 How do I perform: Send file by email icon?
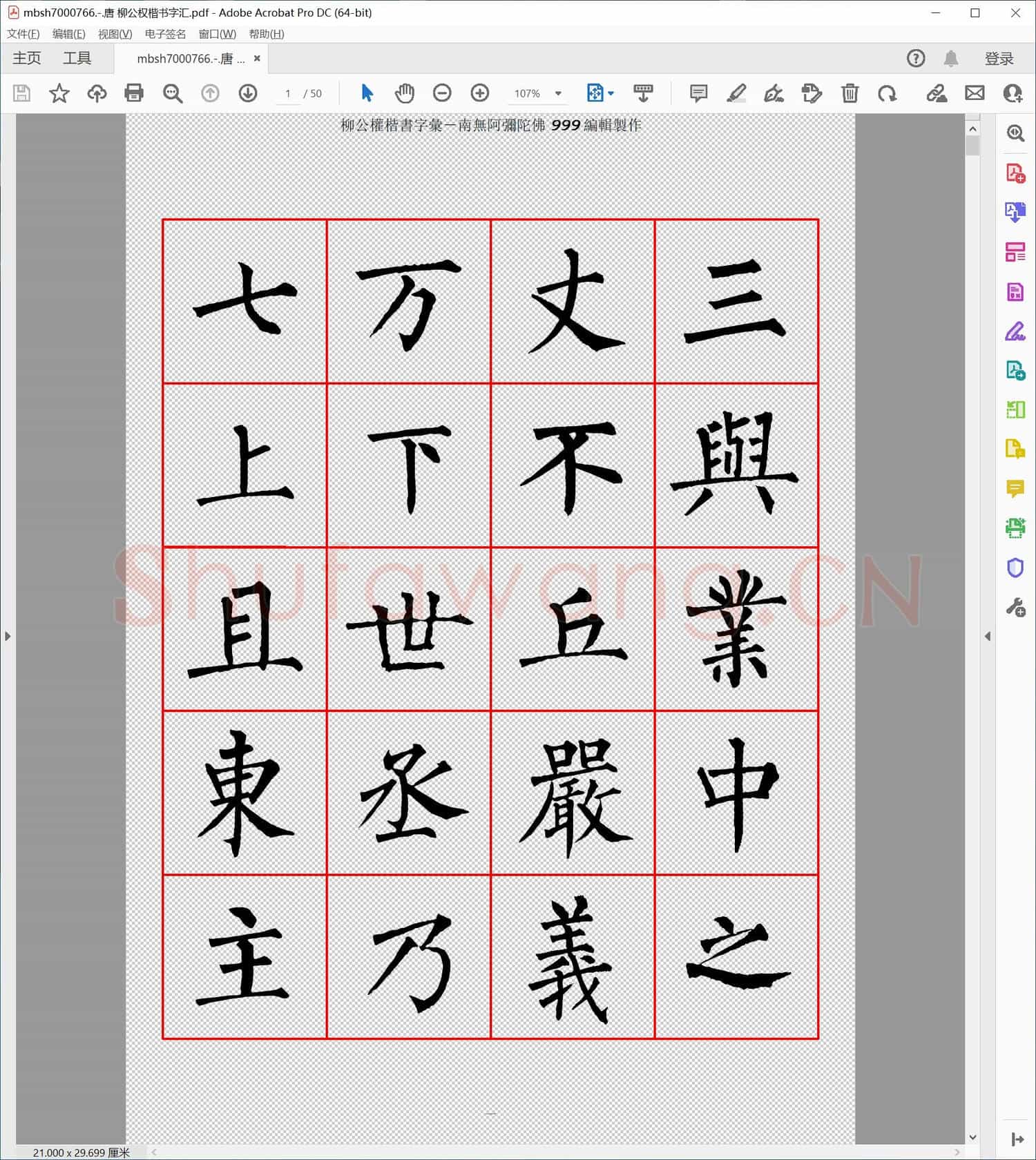pyautogui.click(x=975, y=93)
